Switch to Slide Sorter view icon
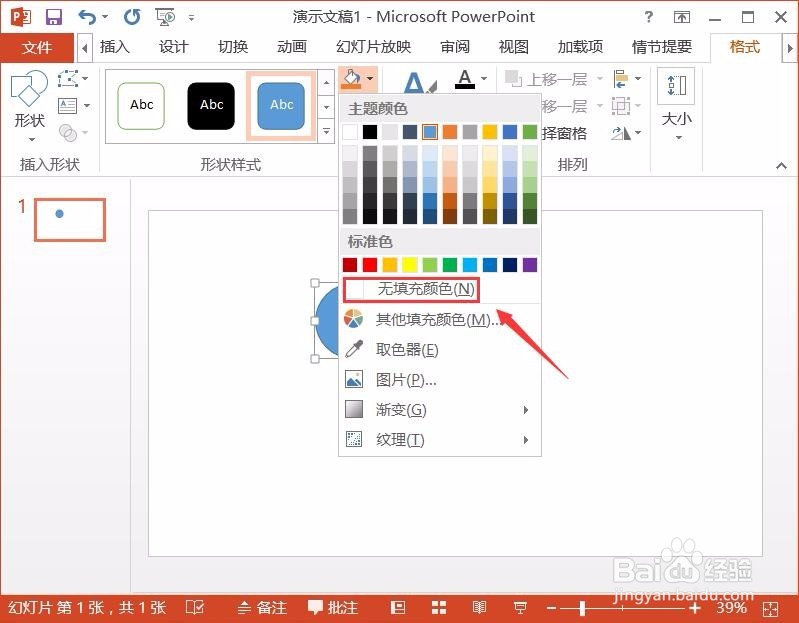The height and width of the screenshot is (623, 799). (x=439, y=608)
